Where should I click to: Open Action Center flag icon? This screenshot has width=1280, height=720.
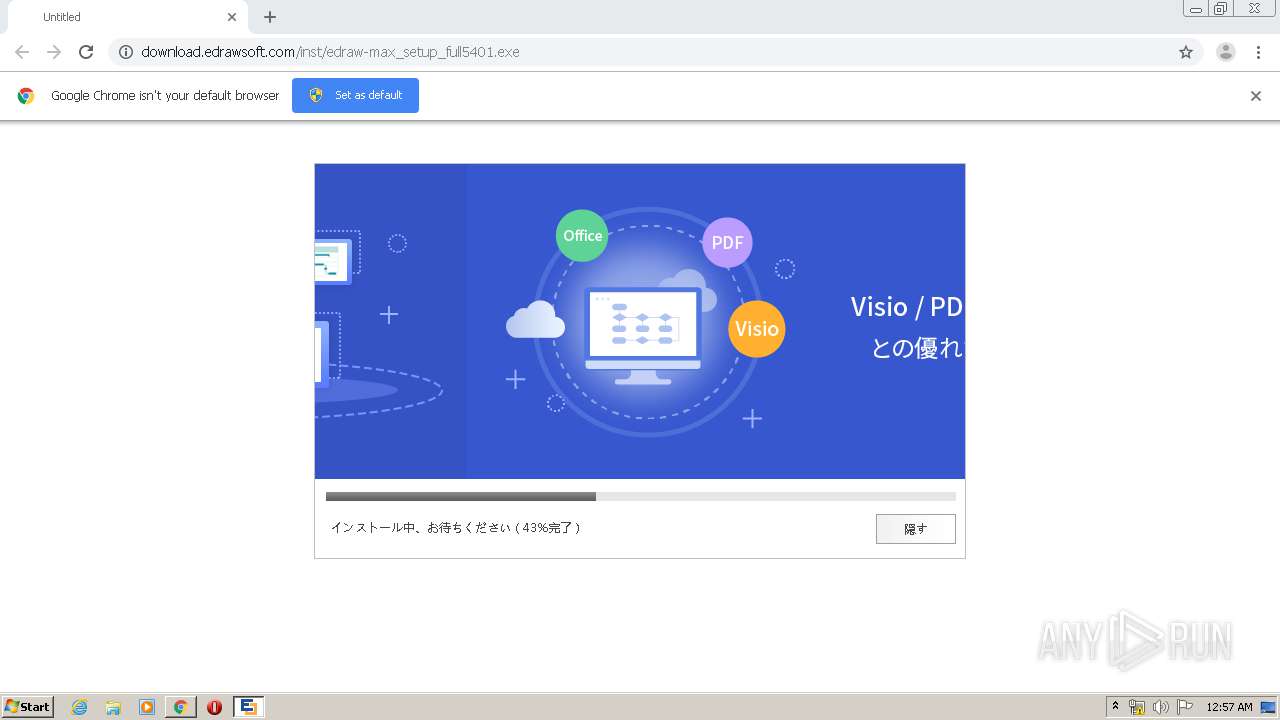coord(1185,707)
